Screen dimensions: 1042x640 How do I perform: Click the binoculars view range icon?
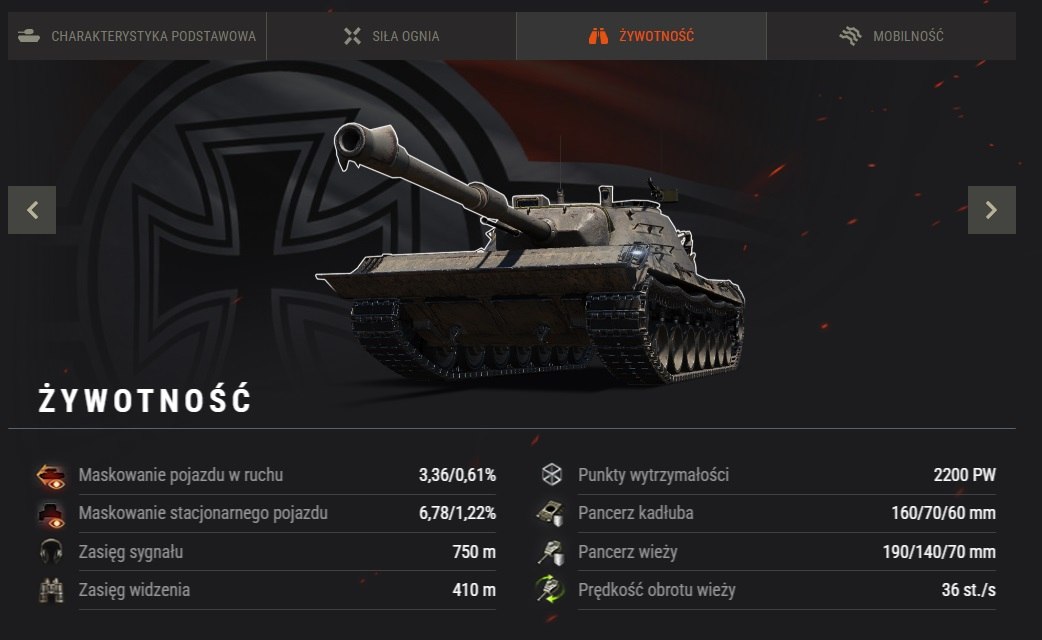click(51, 590)
